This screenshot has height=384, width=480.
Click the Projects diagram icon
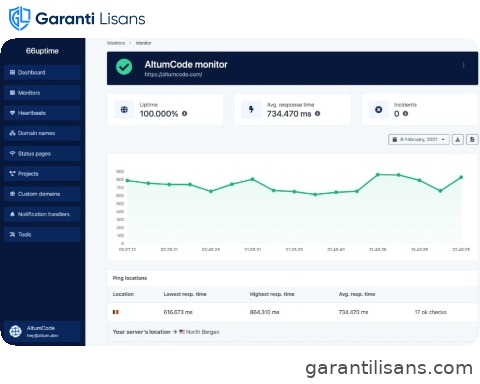(12, 174)
